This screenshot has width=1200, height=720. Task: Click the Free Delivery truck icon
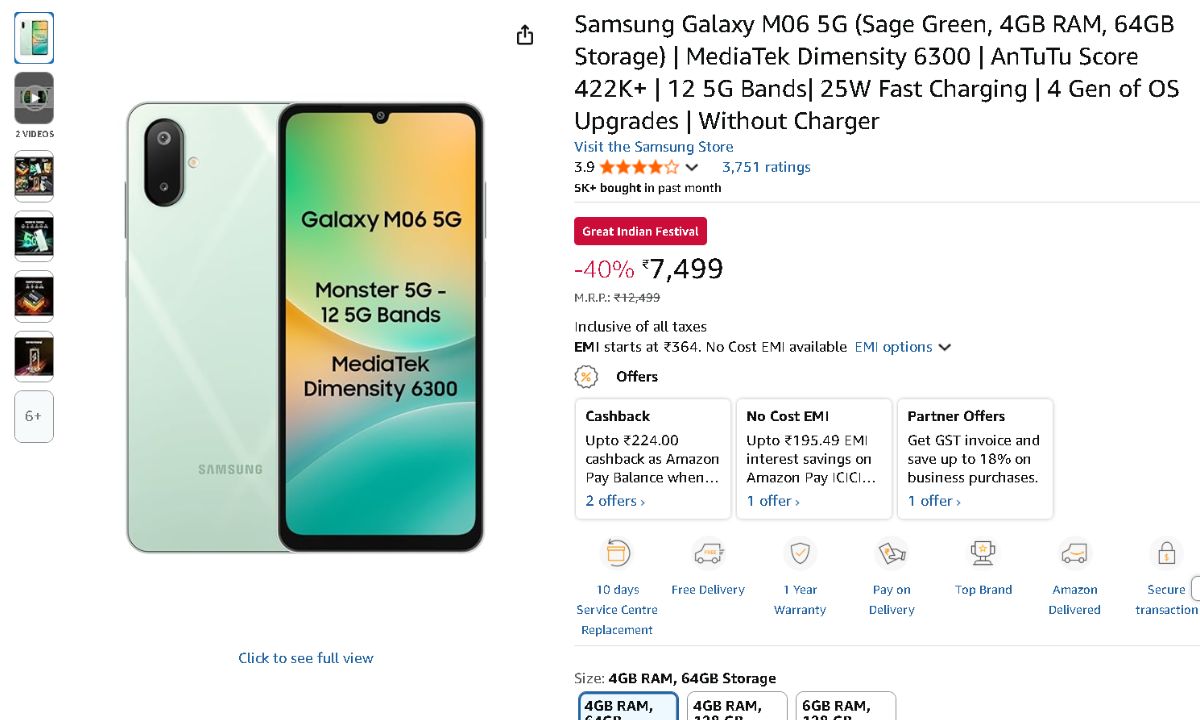(708, 553)
